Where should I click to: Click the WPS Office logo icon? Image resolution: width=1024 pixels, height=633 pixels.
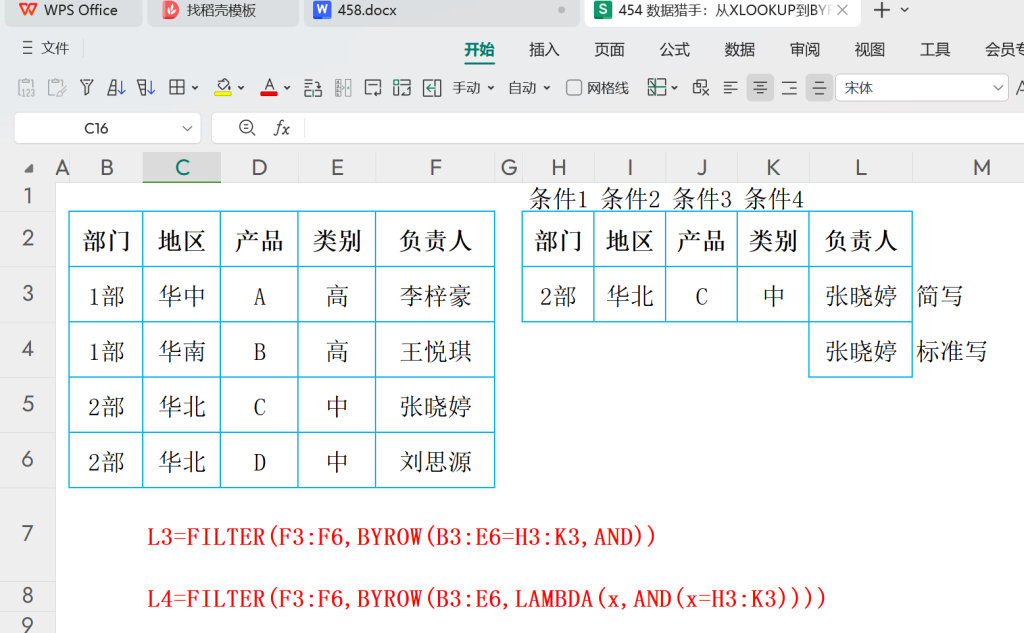tap(28, 10)
